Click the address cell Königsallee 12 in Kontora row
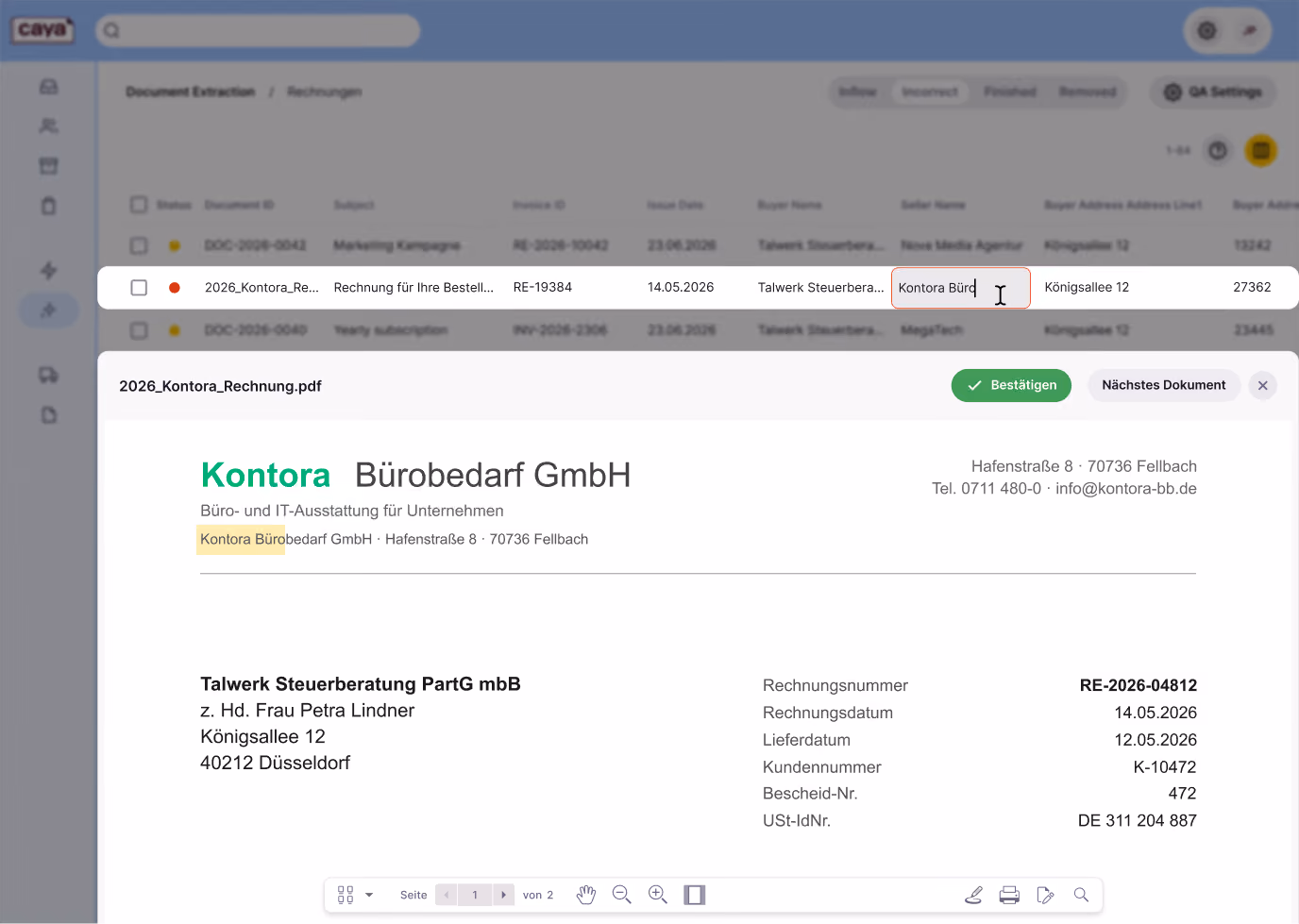Viewport: 1299px width, 924px height. point(1087,287)
